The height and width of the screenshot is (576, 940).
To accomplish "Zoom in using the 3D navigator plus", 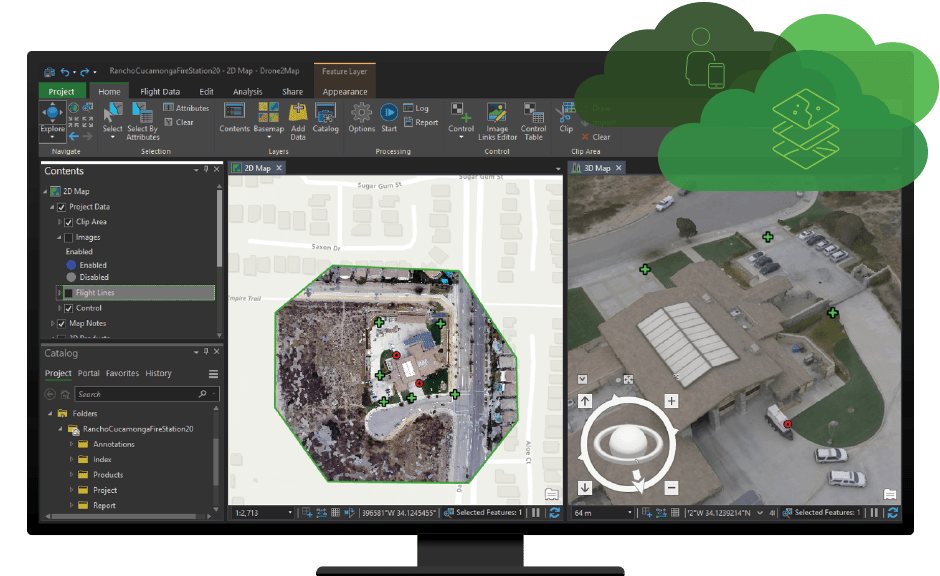I will pyautogui.click(x=671, y=401).
